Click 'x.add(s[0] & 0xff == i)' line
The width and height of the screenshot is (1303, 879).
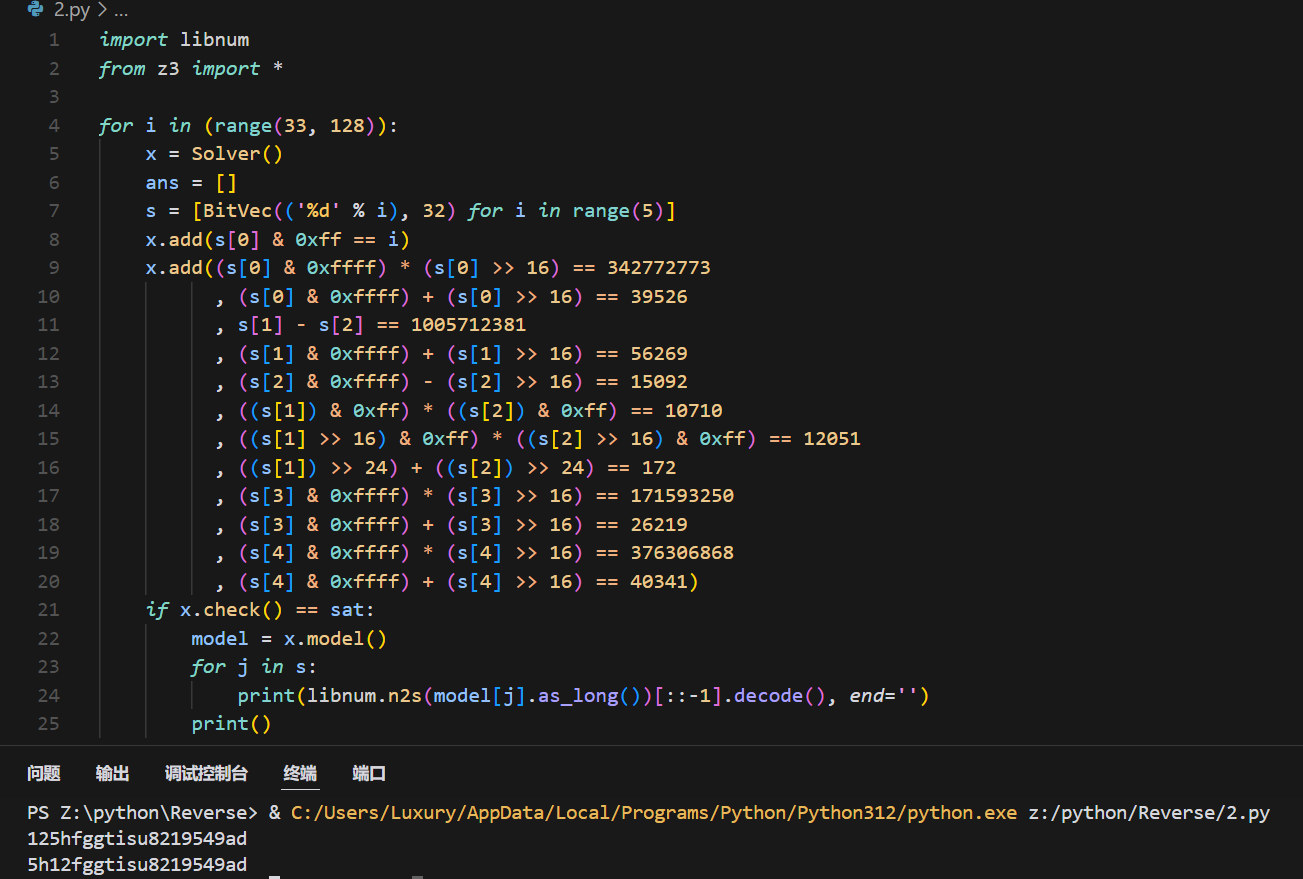coord(278,239)
